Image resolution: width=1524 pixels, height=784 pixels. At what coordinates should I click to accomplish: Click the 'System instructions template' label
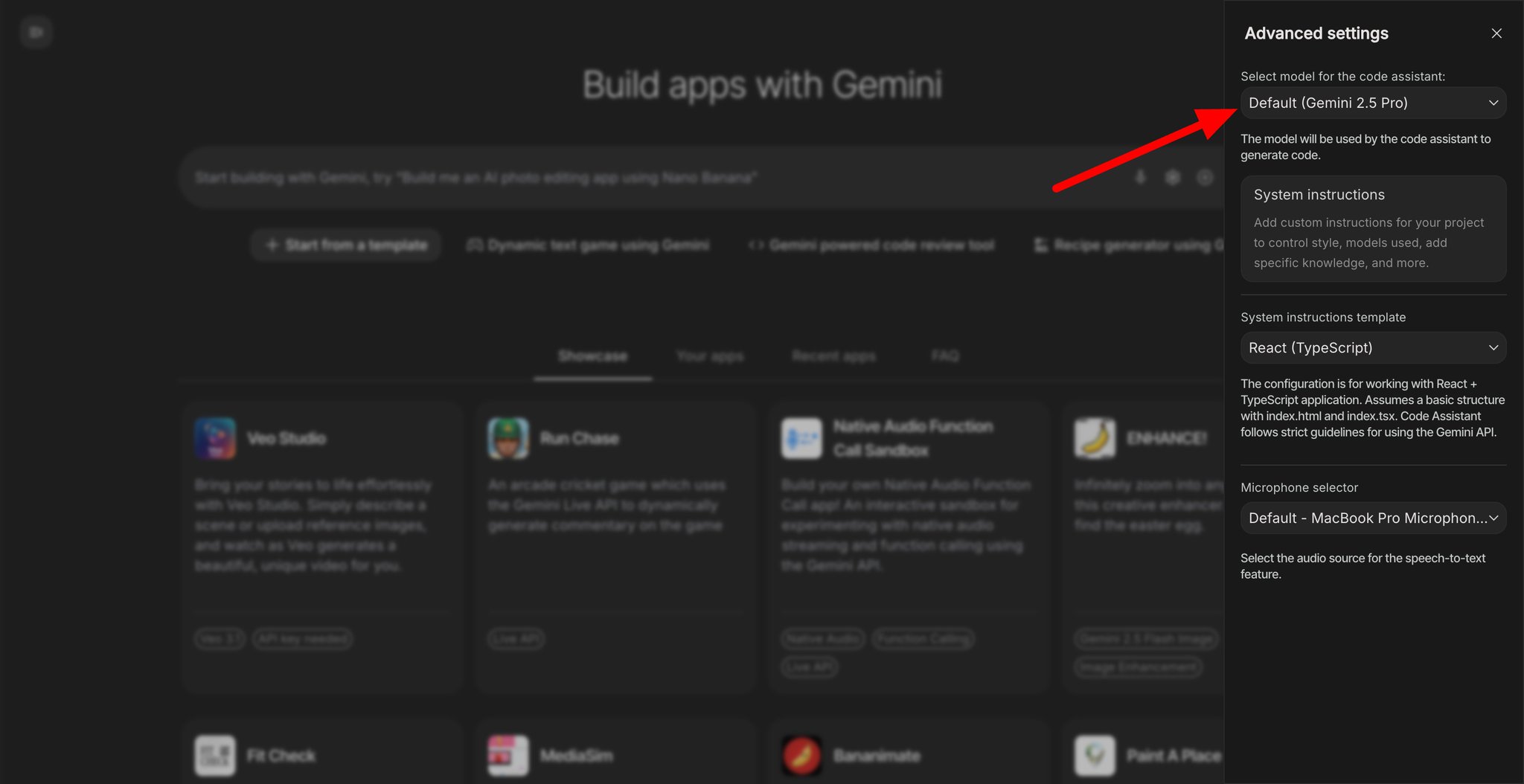(x=1323, y=317)
